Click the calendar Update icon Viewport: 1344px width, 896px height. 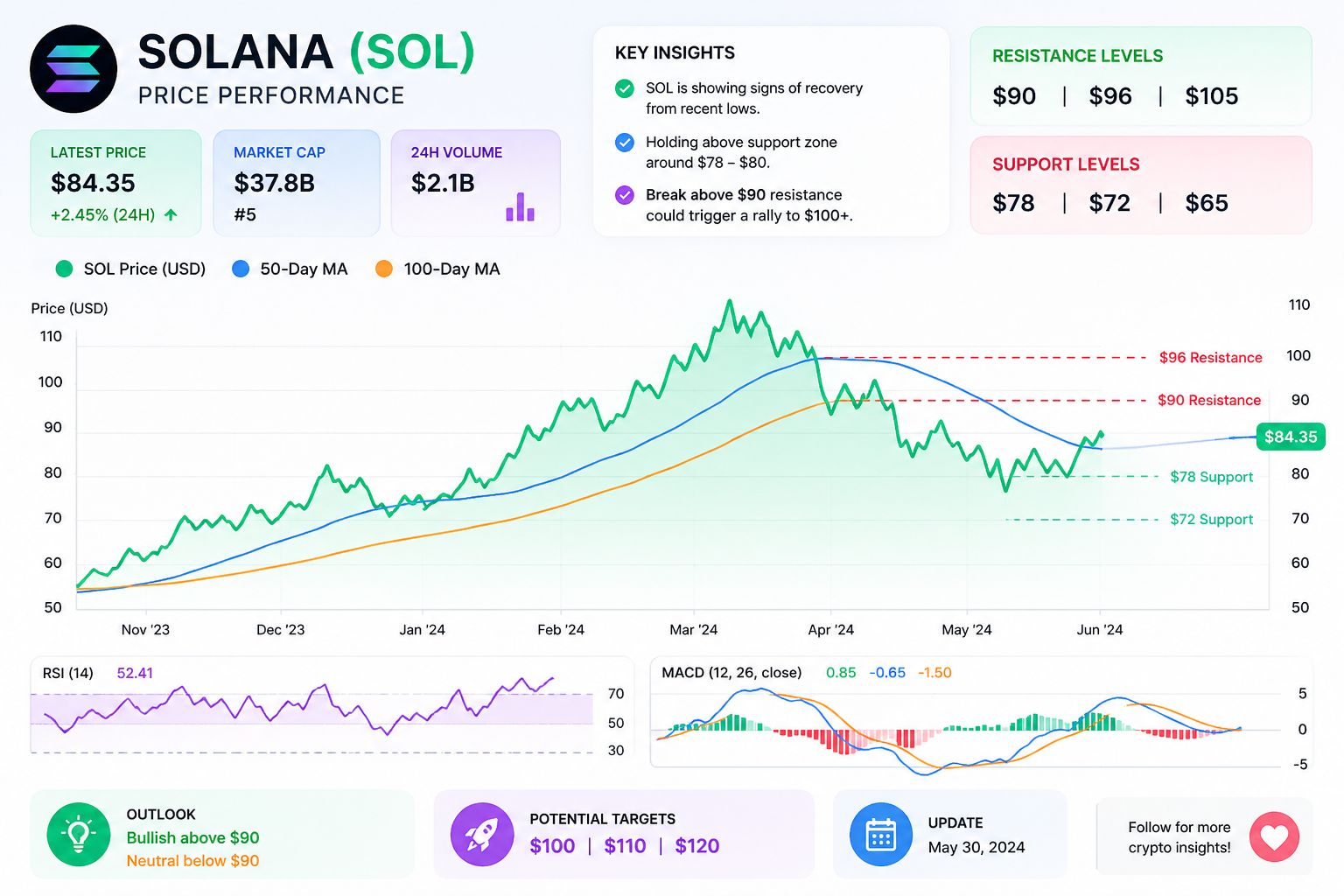(881, 835)
